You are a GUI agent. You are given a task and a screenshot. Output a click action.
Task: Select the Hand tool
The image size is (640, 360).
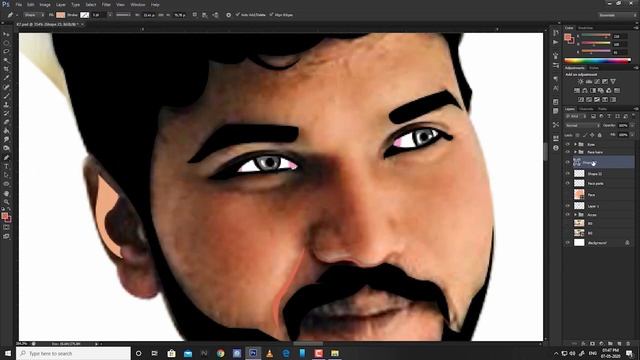tap(6, 193)
